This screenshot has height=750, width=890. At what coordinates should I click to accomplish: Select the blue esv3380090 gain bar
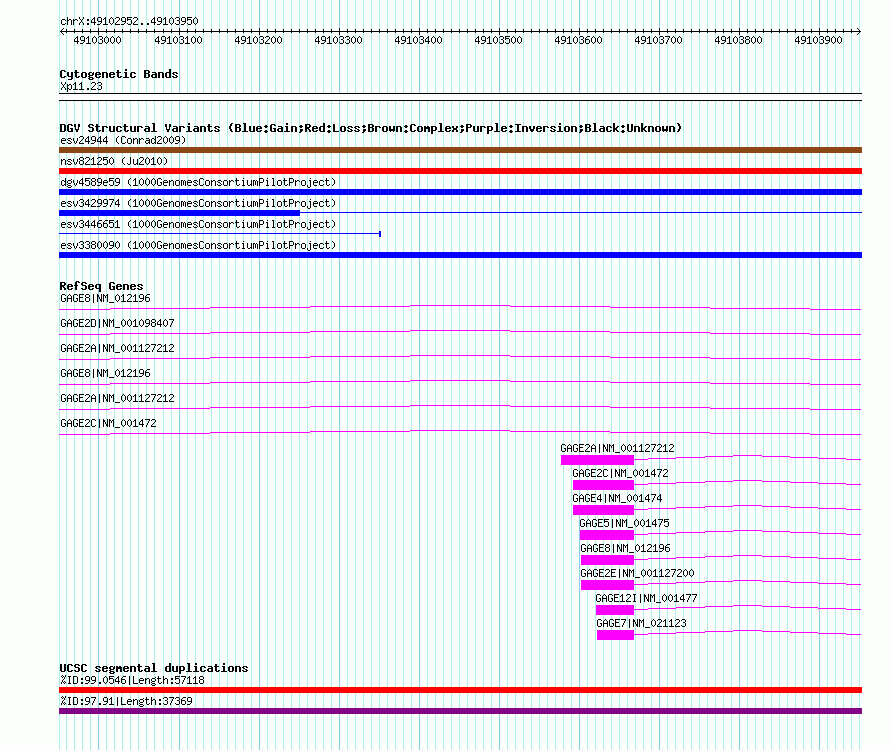[460, 255]
